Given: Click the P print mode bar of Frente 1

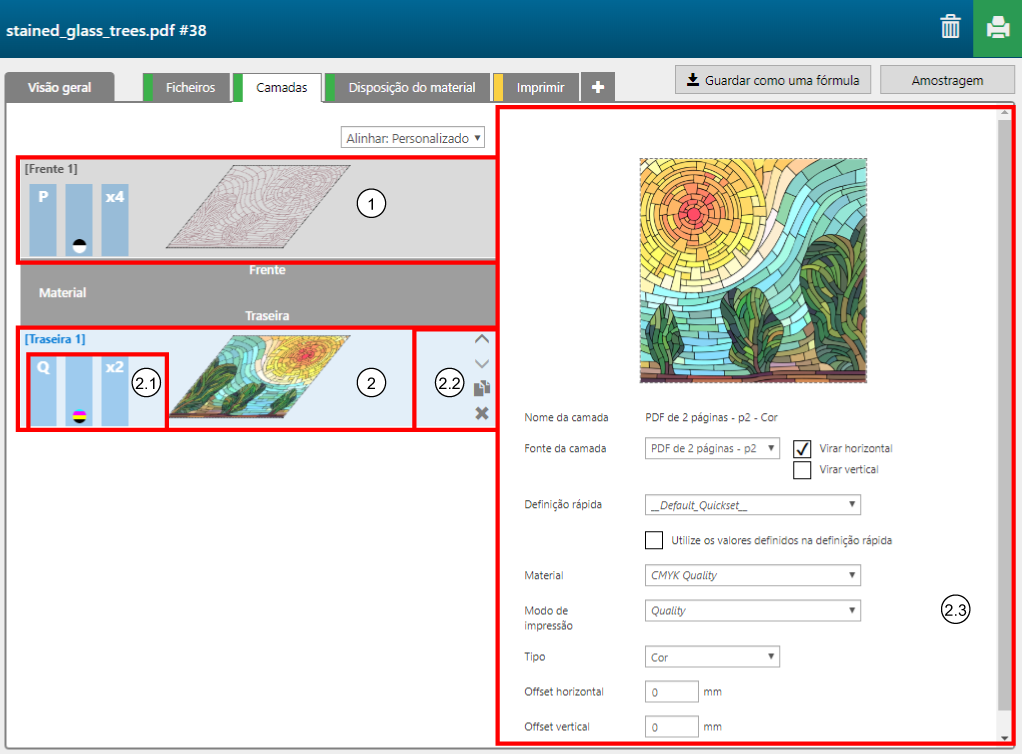Looking at the screenshot, I should click(43, 220).
